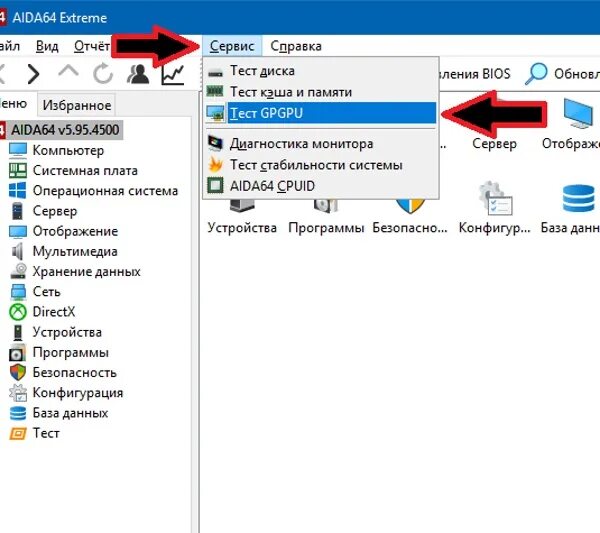
Task: Click the magnifier update search icon
Action: pos(536,73)
